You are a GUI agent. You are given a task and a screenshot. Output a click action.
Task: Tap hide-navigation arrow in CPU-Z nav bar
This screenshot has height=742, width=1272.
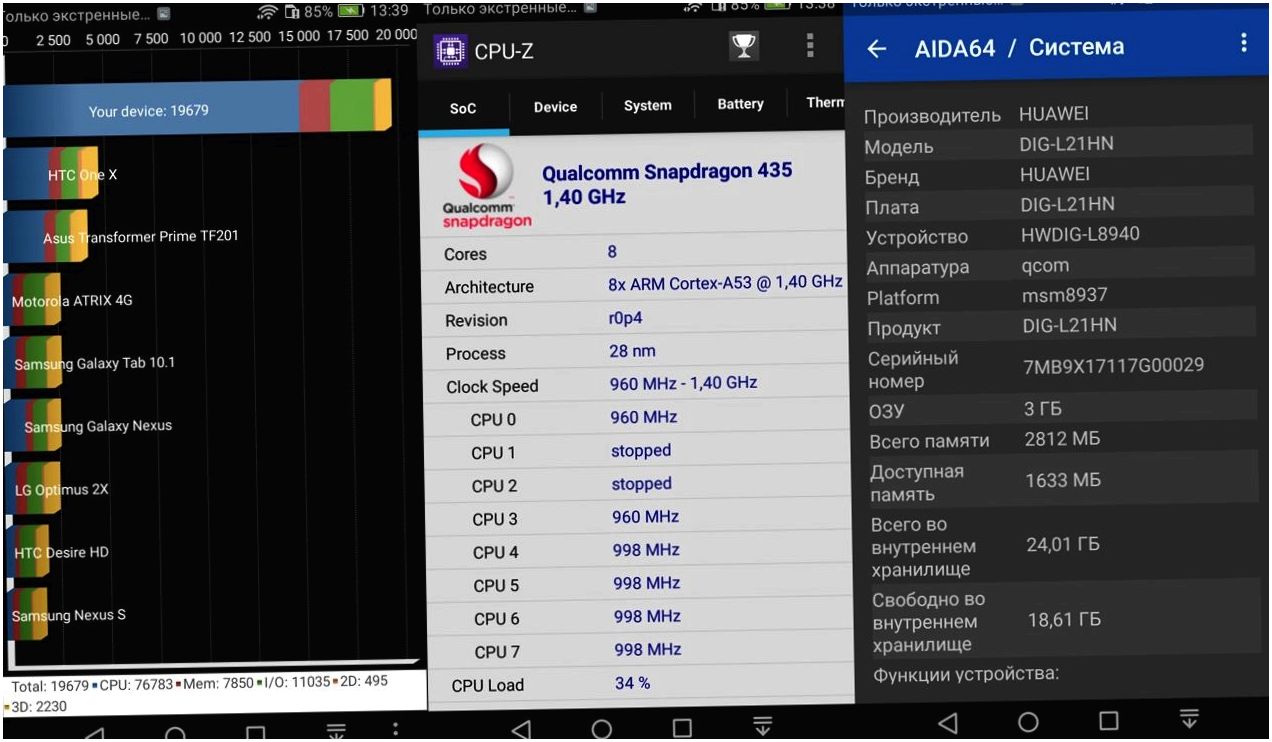(x=763, y=725)
